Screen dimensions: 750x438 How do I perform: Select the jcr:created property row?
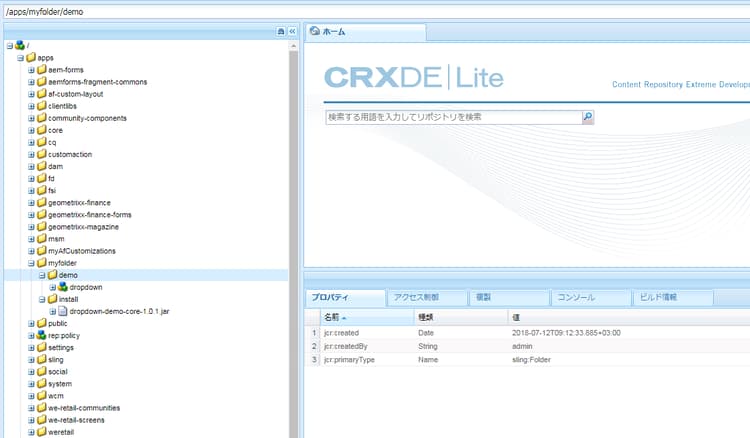click(x=528, y=333)
